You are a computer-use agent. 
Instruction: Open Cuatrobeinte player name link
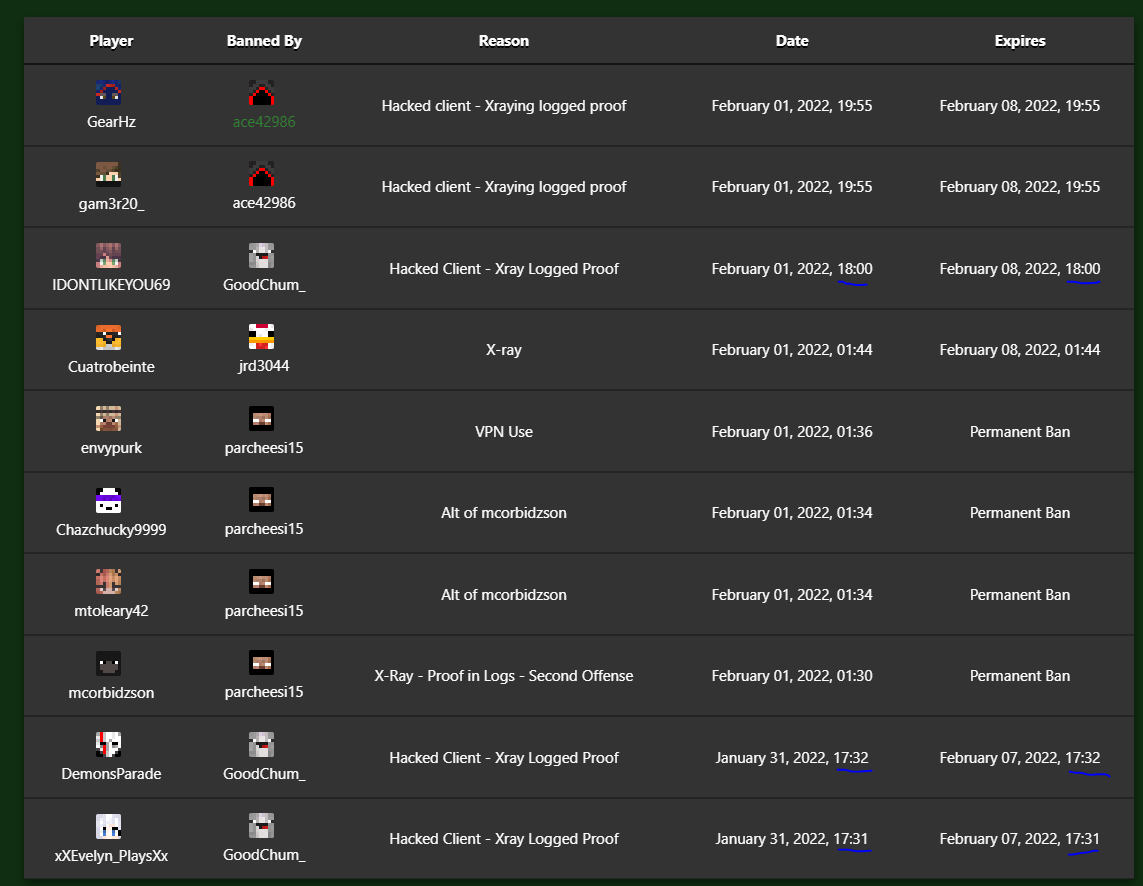coord(112,367)
